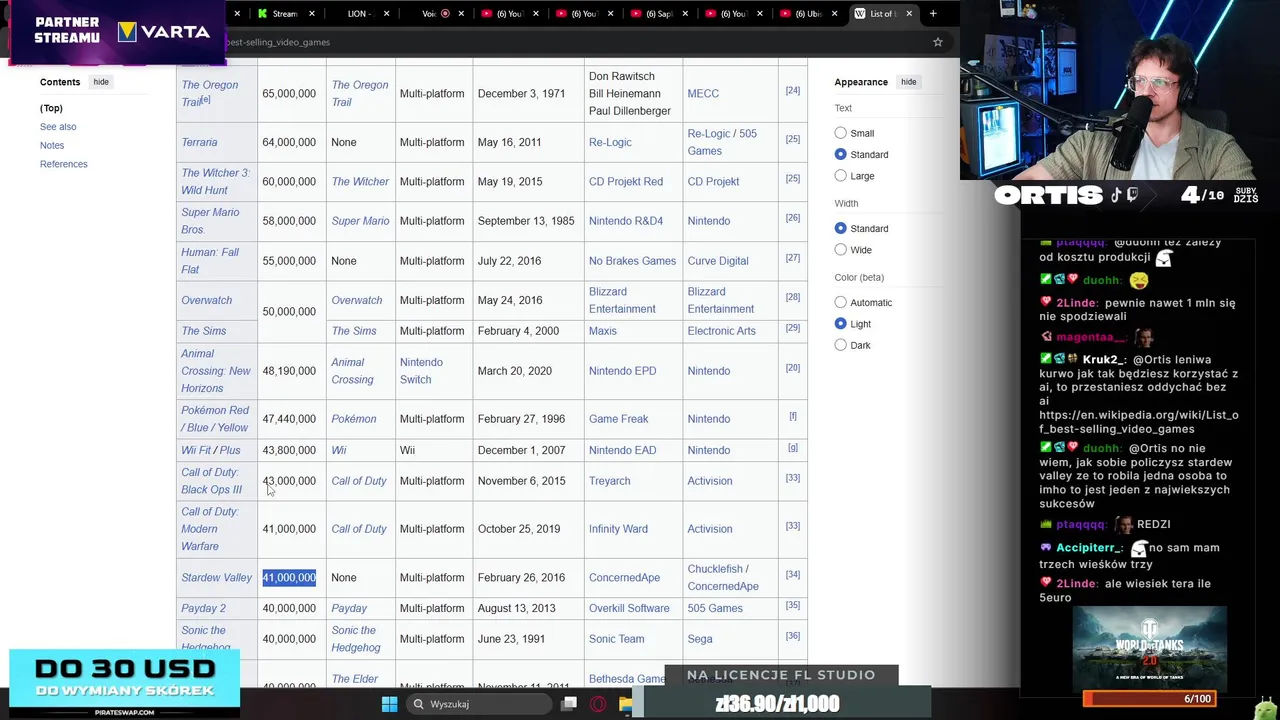Select Standard text size
1280x720 pixels.
840,154
